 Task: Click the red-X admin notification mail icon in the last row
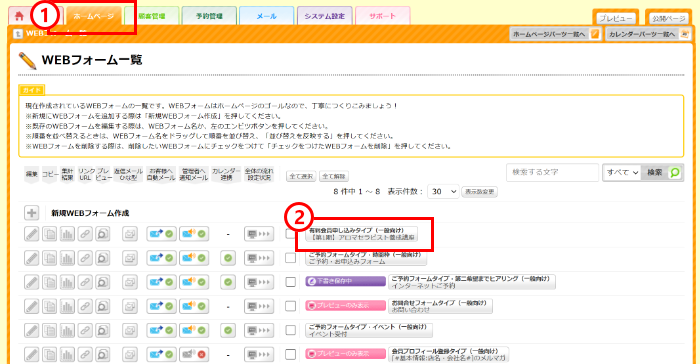tap(194, 354)
